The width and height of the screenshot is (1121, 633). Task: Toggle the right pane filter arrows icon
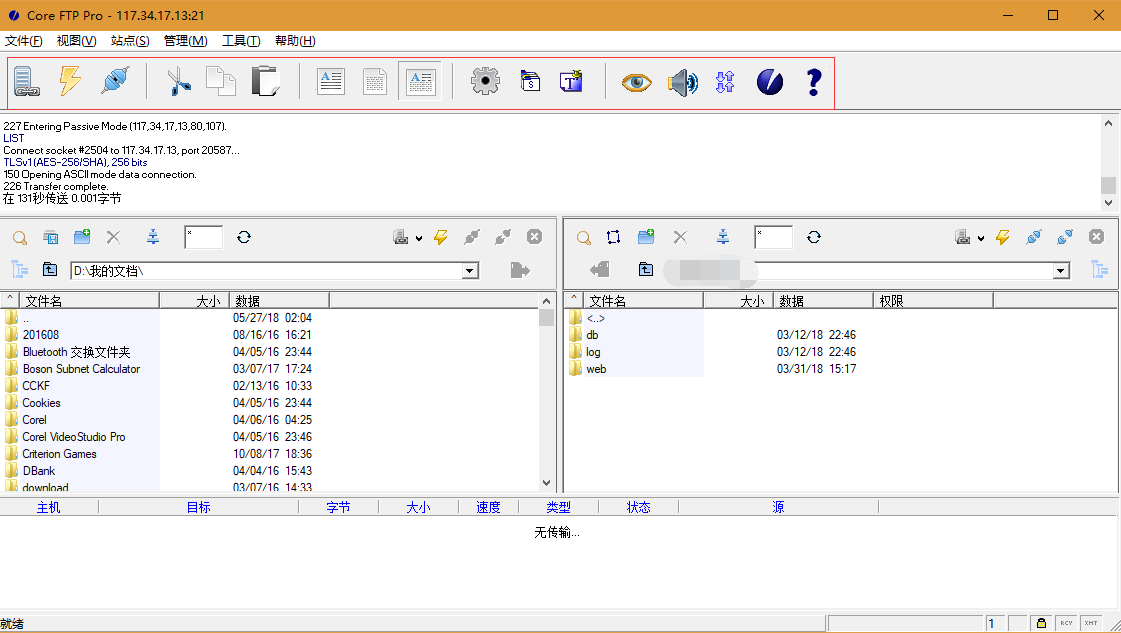[723, 237]
